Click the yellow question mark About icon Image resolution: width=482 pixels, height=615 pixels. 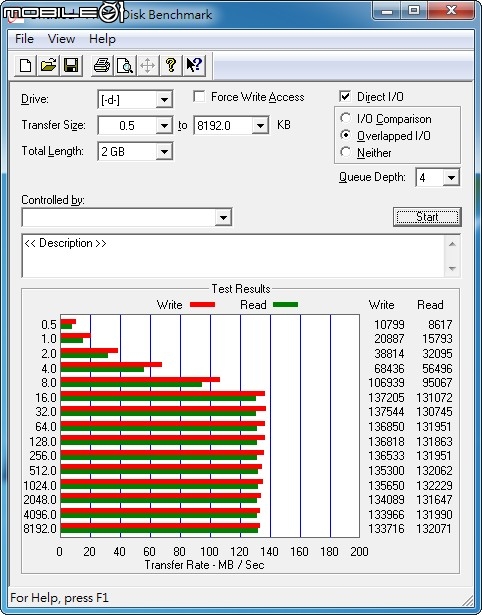171,65
